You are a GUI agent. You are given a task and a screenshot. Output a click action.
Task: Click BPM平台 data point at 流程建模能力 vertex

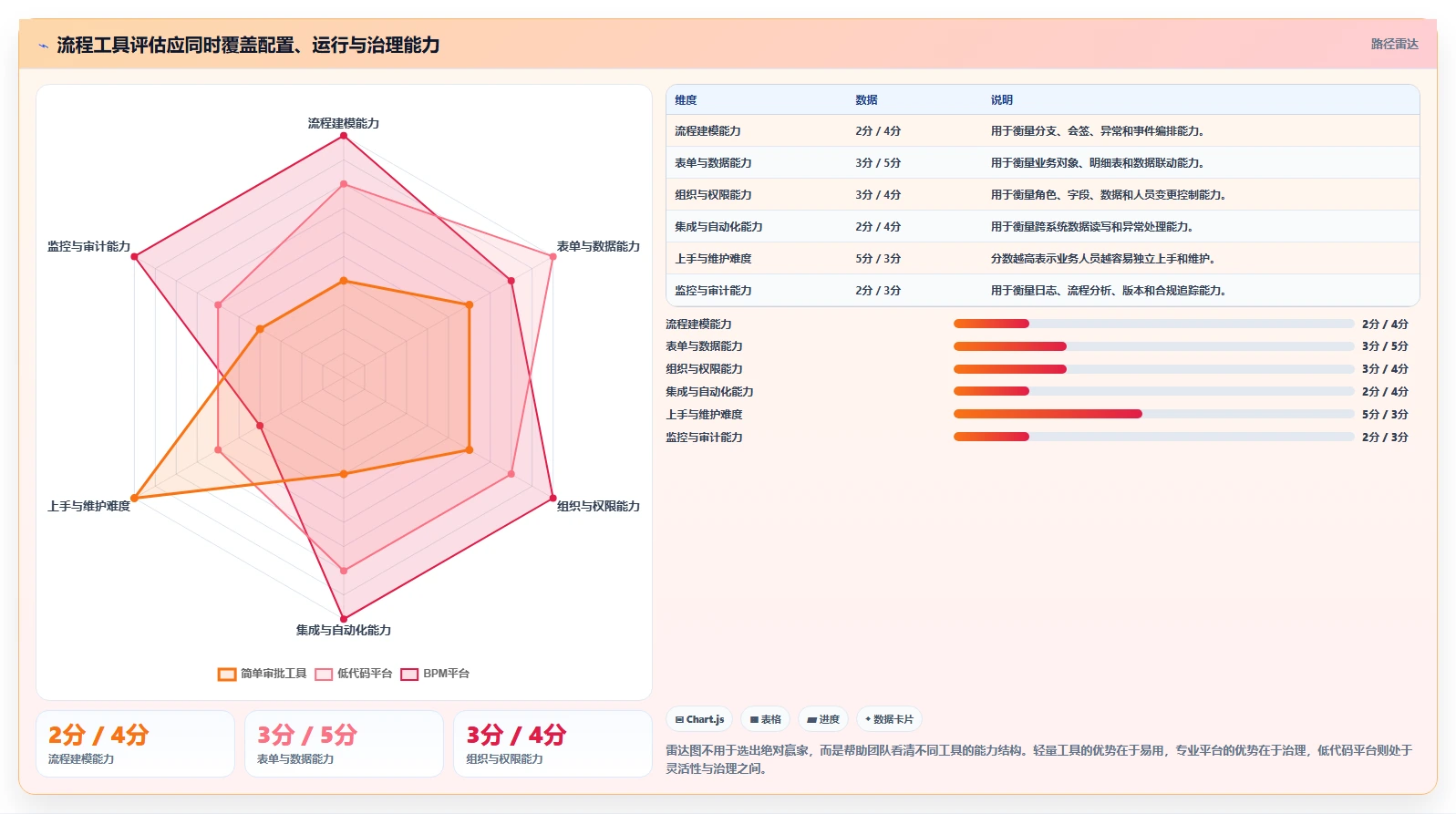[344, 136]
